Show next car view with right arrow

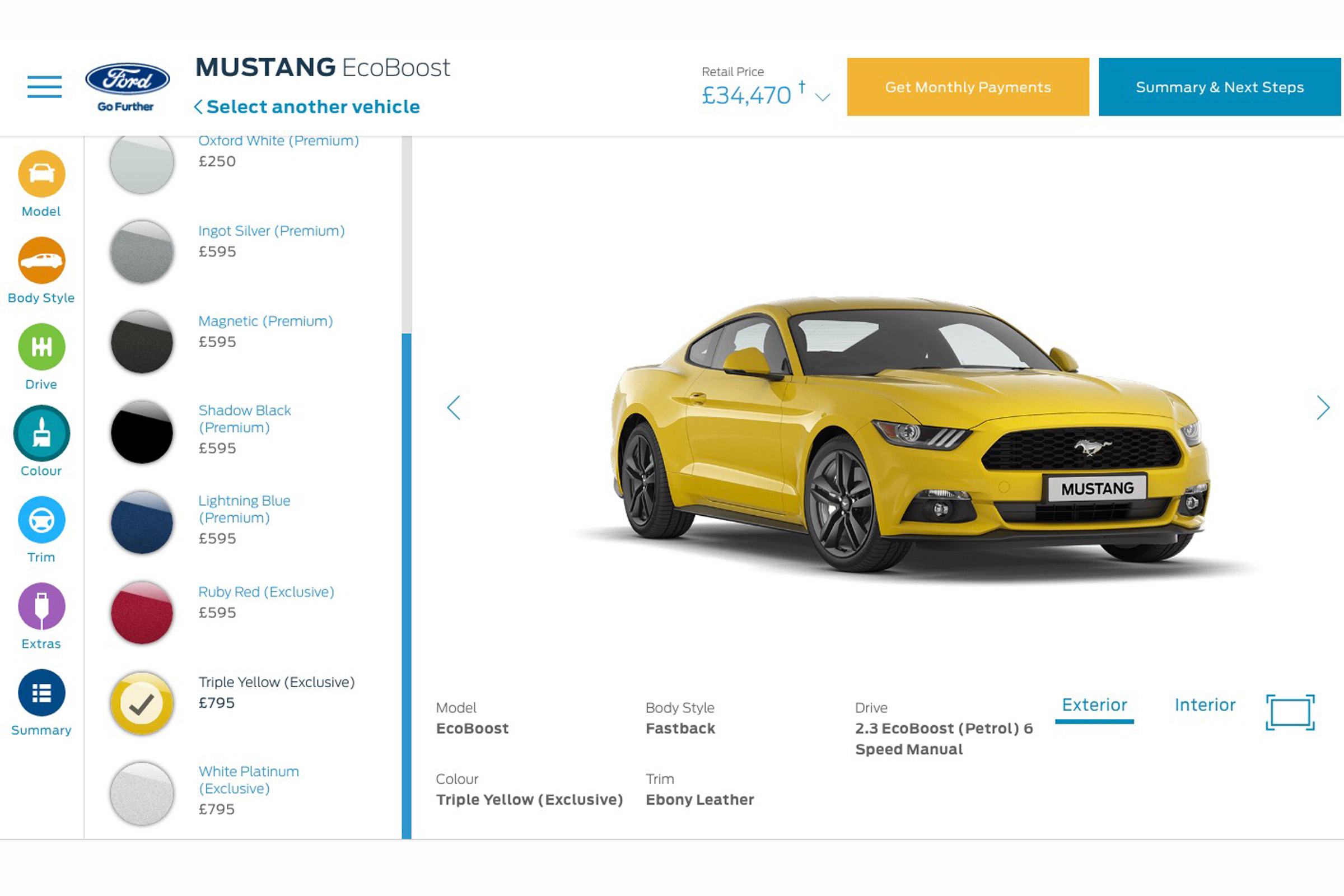[x=1322, y=408]
